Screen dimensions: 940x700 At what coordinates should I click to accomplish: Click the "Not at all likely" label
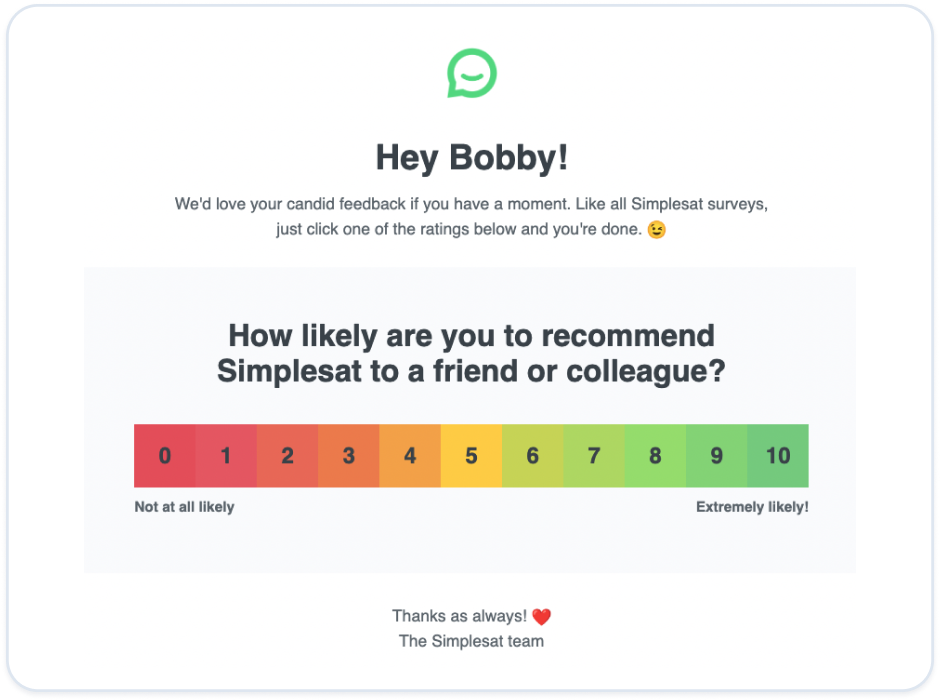tap(184, 507)
